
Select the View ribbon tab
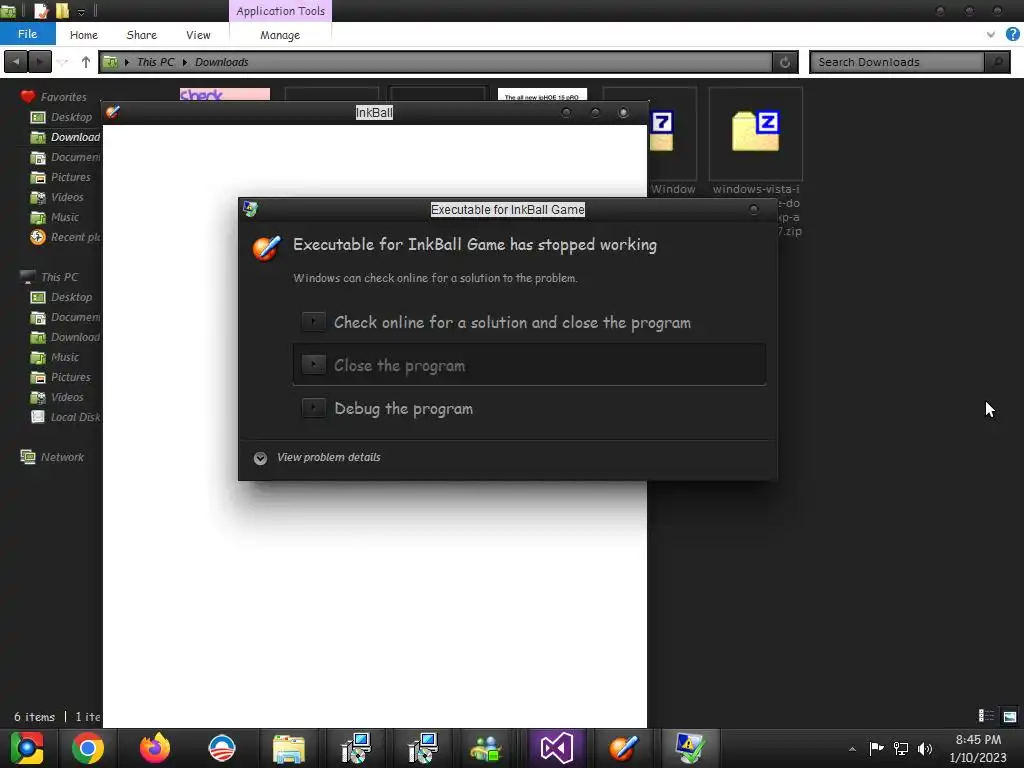click(x=198, y=35)
